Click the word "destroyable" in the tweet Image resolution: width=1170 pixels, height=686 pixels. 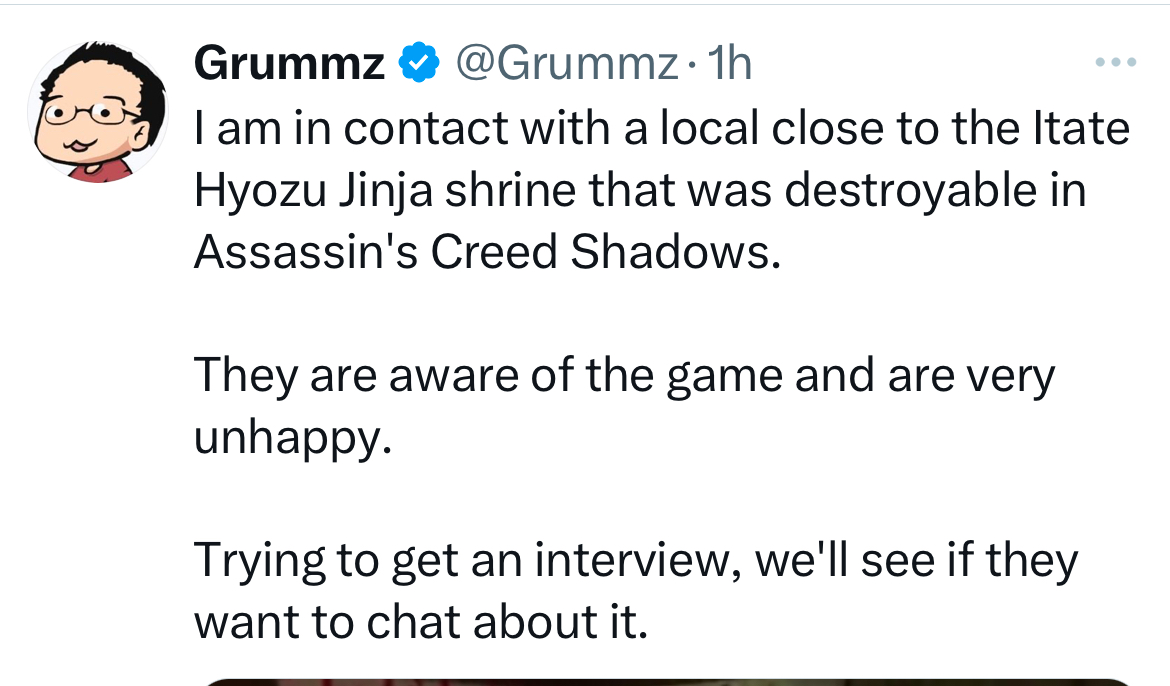910,192
